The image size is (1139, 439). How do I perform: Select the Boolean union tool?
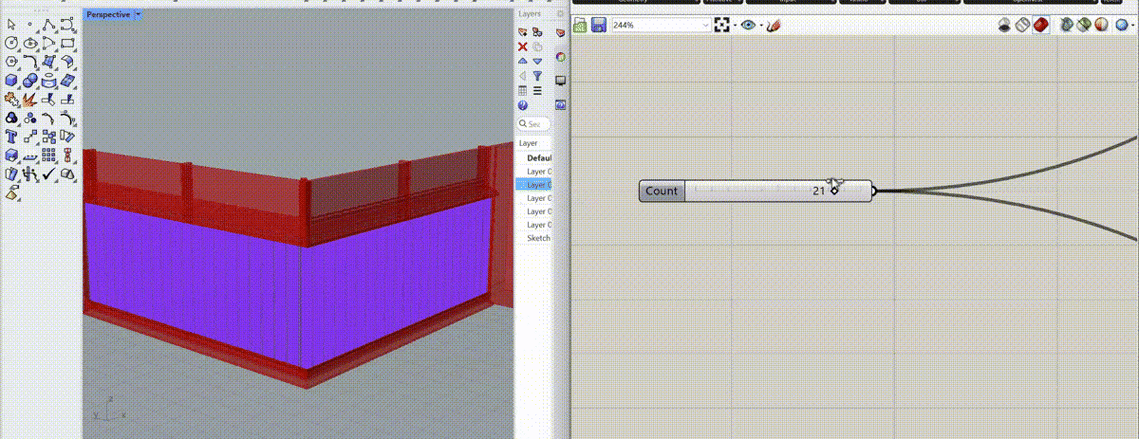click(30, 81)
